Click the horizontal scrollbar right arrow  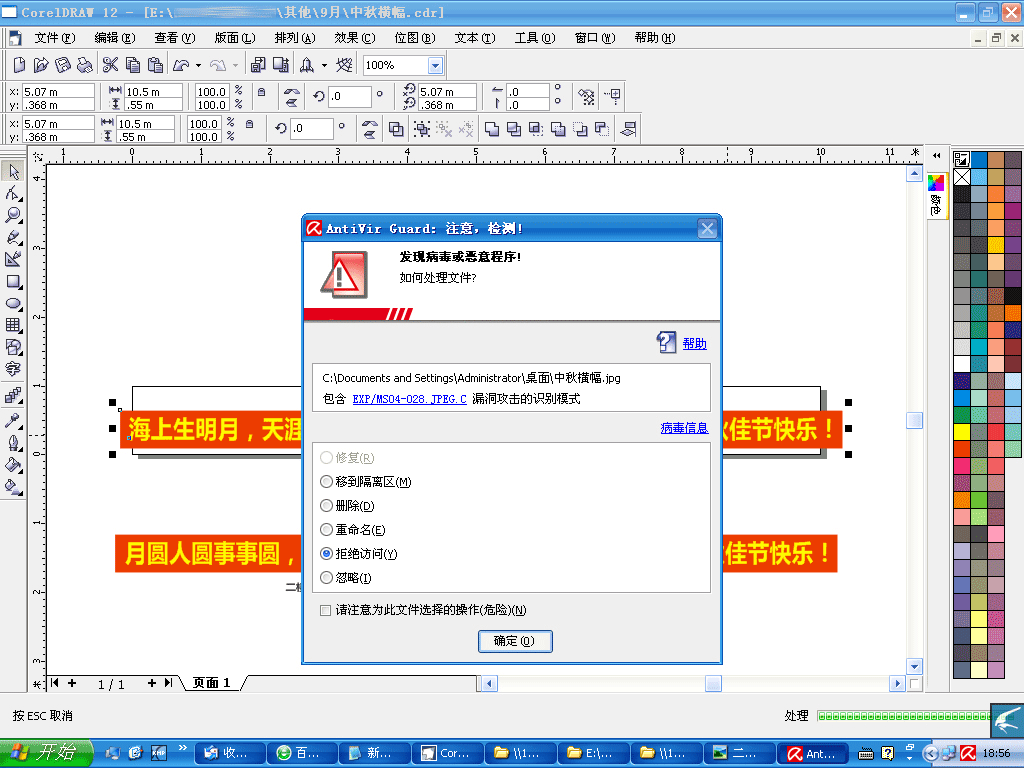pyautogui.click(x=897, y=683)
